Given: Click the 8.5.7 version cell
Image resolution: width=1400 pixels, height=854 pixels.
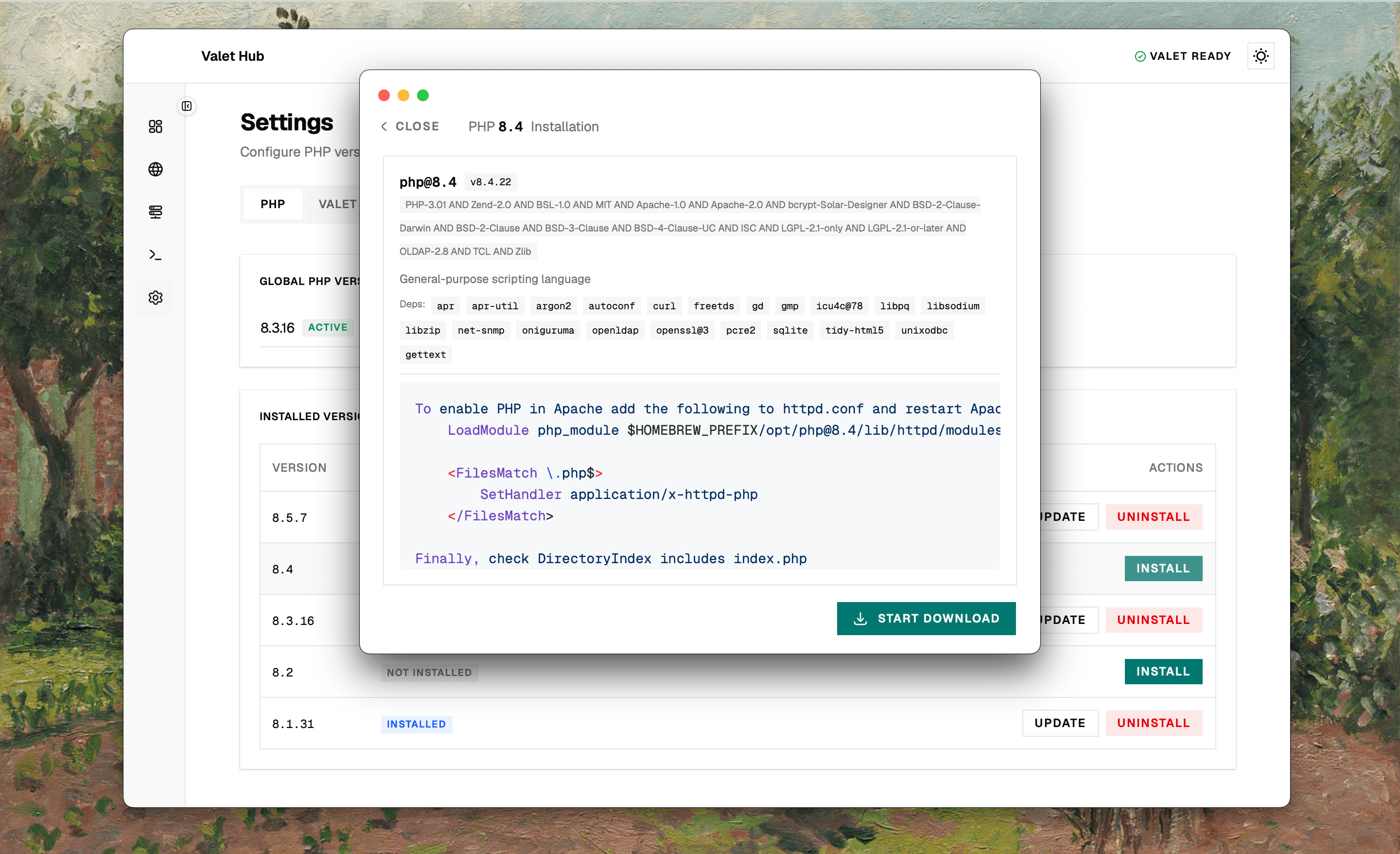Looking at the screenshot, I should tap(289, 517).
